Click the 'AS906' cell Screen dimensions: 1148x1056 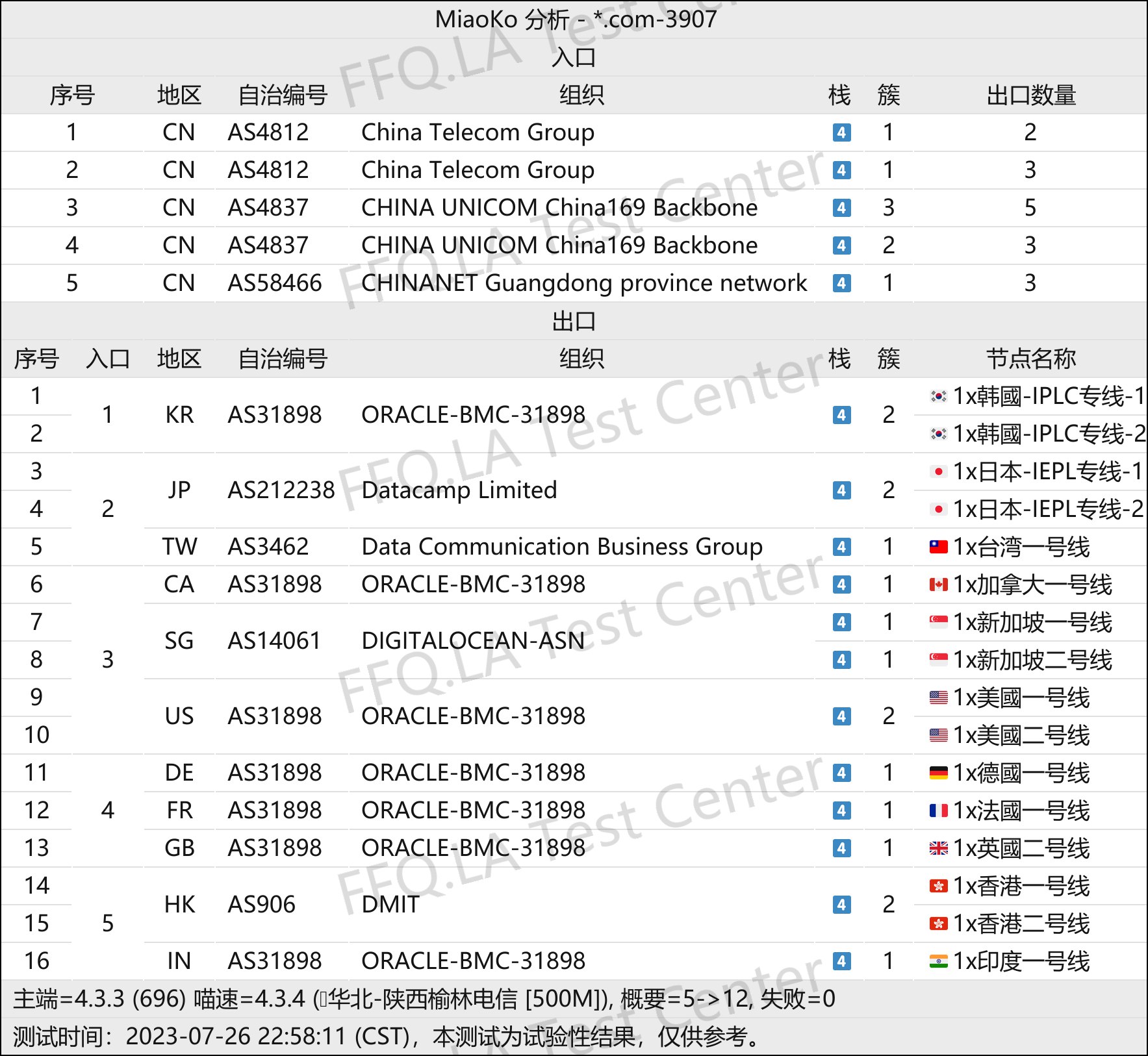point(261,905)
